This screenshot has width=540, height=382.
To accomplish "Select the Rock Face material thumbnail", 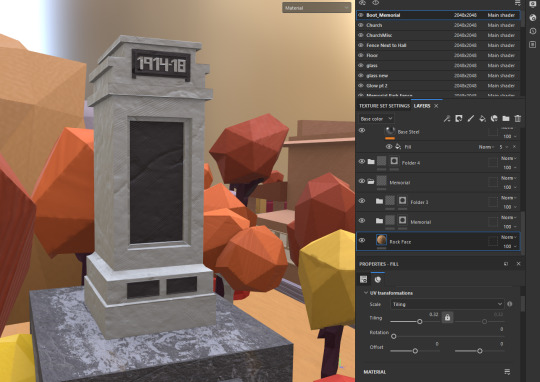I will (381, 240).
